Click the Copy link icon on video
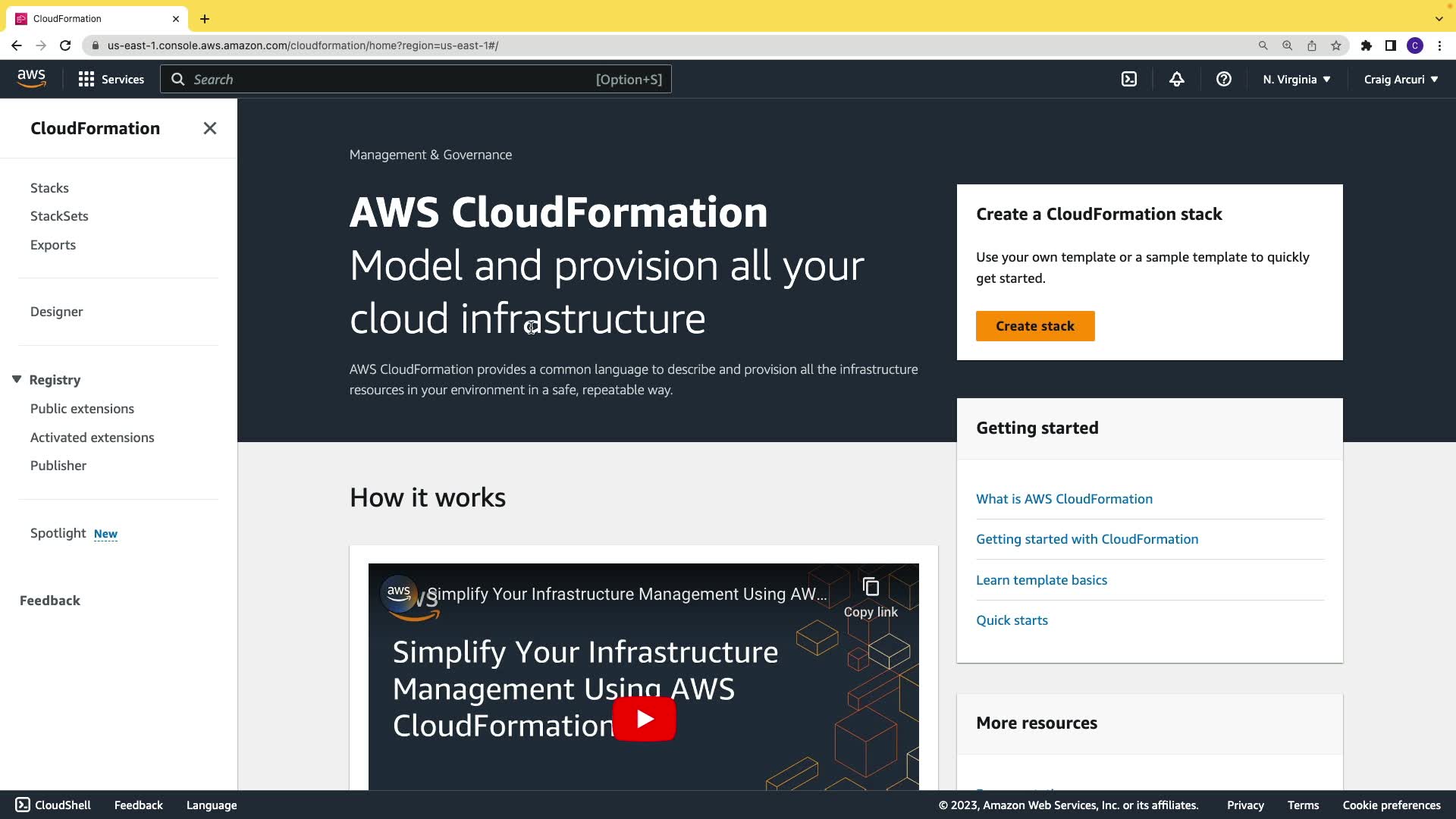The height and width of the screenshot is (819, 1456). click(x=871, y=588)
